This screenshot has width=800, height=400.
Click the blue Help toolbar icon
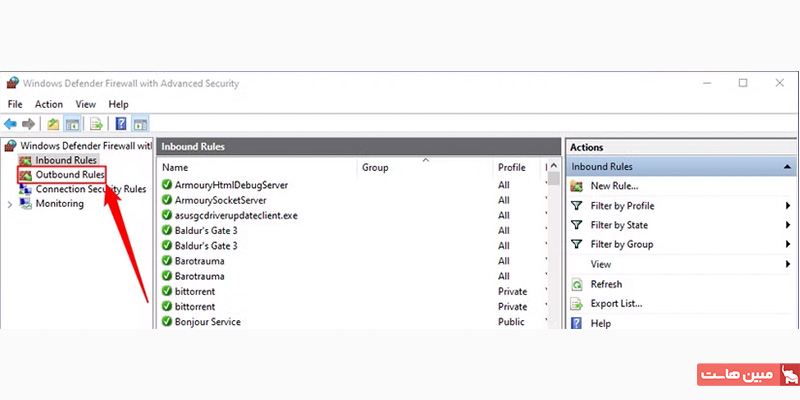coord(121,123)
